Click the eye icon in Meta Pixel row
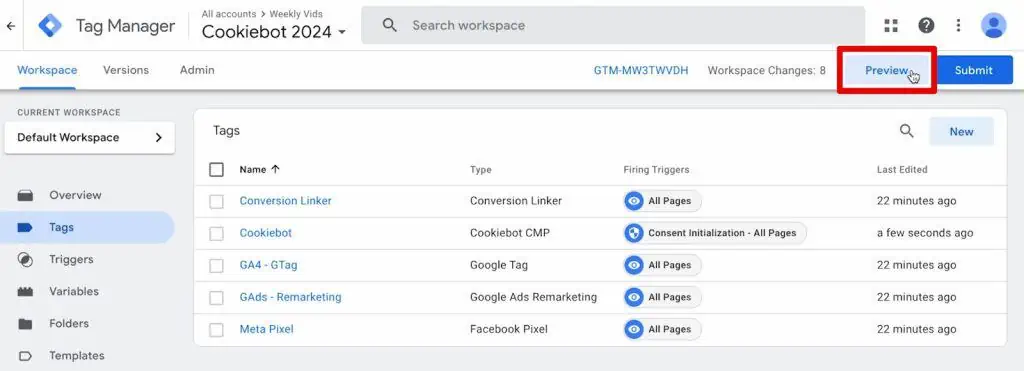 point(633,329)
